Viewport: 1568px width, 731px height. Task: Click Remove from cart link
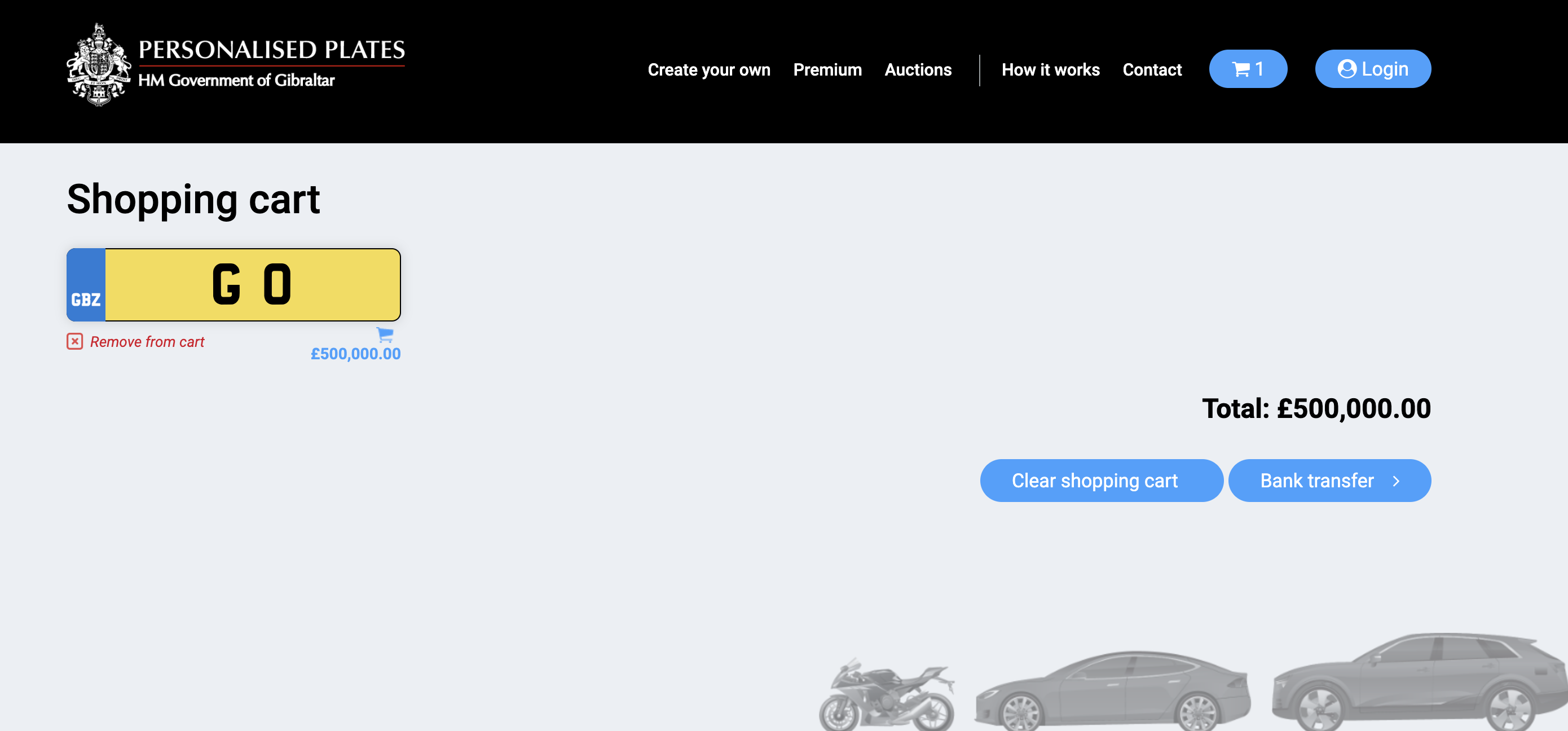[147, 342]
